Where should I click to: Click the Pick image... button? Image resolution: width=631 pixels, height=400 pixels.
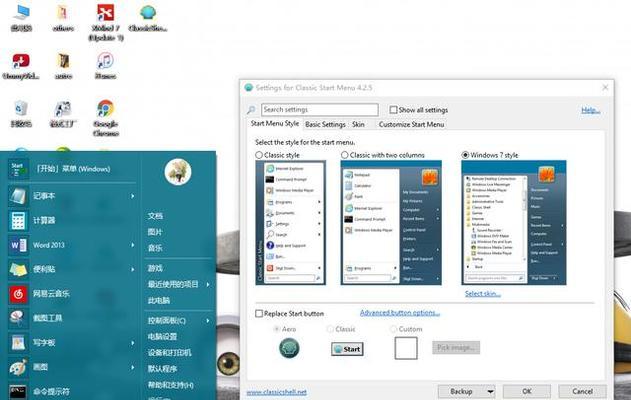tap(456, 347)
